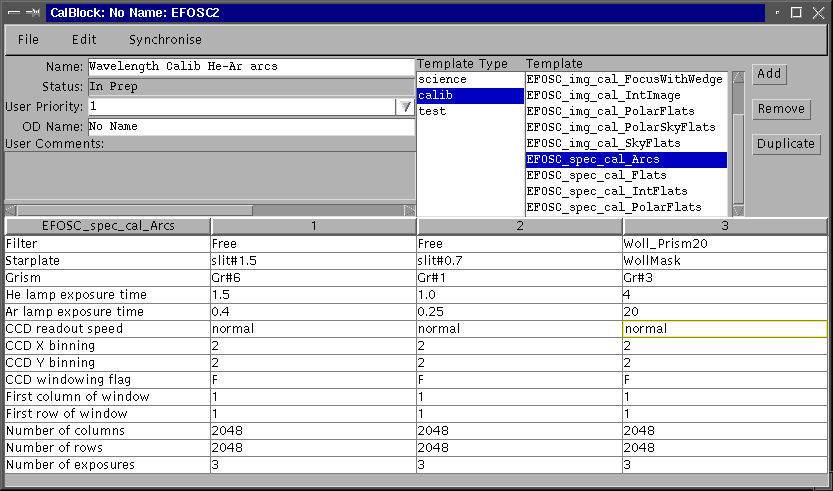833x491 pixels.
Task: Click CCD Y binning cell in column 1
Action: pyautogui.click(x=313, y=363)
